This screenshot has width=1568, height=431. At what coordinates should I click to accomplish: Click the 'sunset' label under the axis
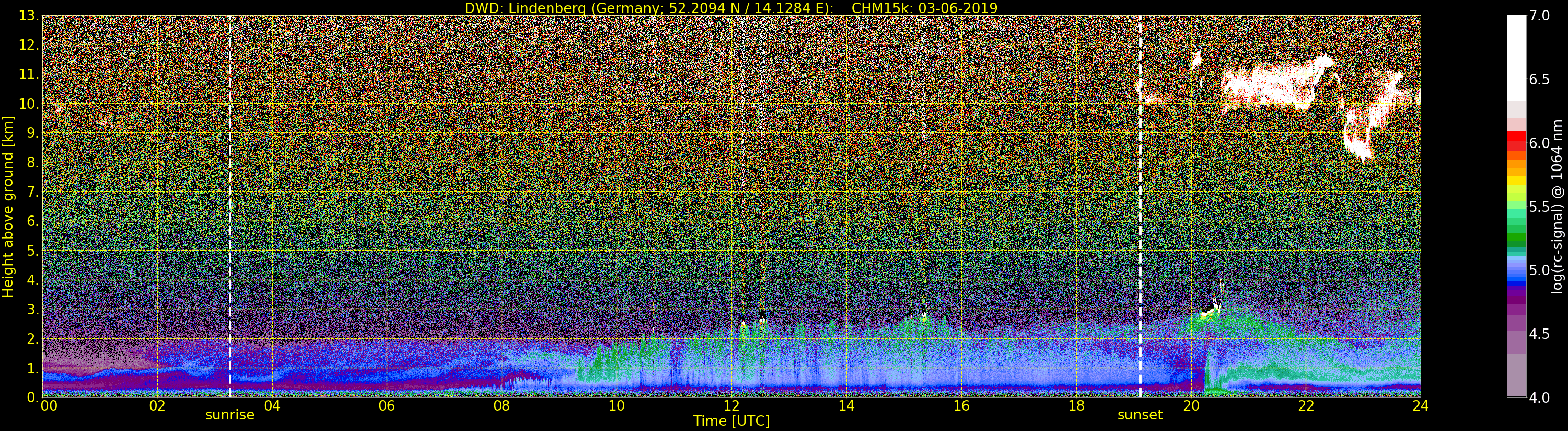click(1140, 415)
